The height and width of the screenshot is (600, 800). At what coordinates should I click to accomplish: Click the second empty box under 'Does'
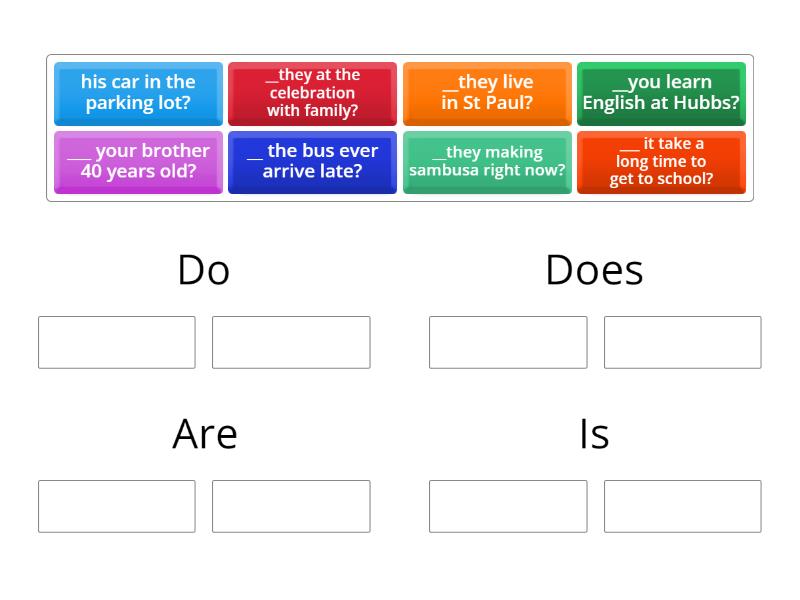tap(682, 342)
